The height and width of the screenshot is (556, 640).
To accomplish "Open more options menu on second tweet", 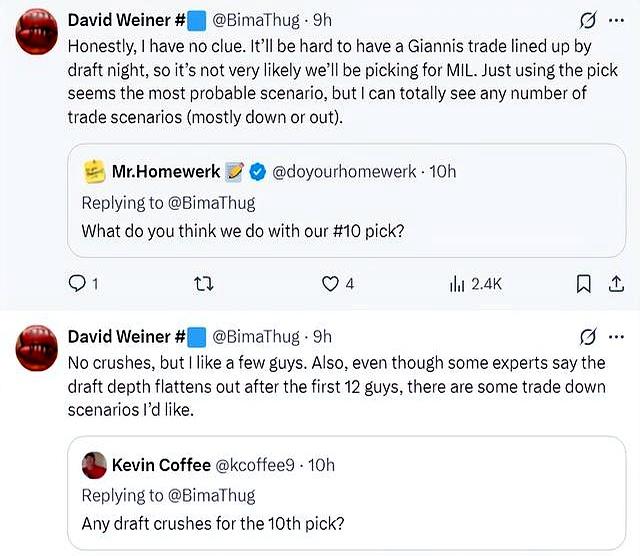I will pyautogui.click(x=616, y=337).
